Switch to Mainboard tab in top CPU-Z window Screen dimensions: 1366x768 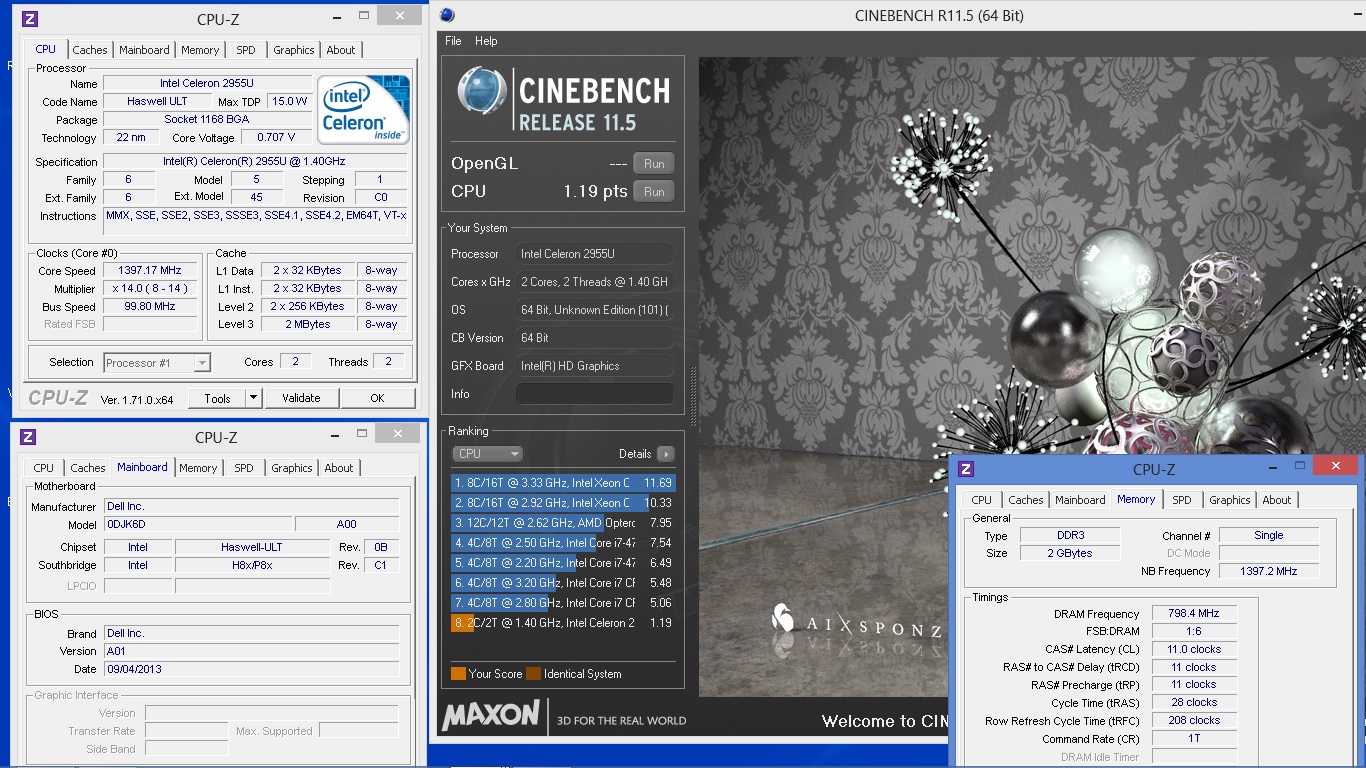[x=144, y=50]
